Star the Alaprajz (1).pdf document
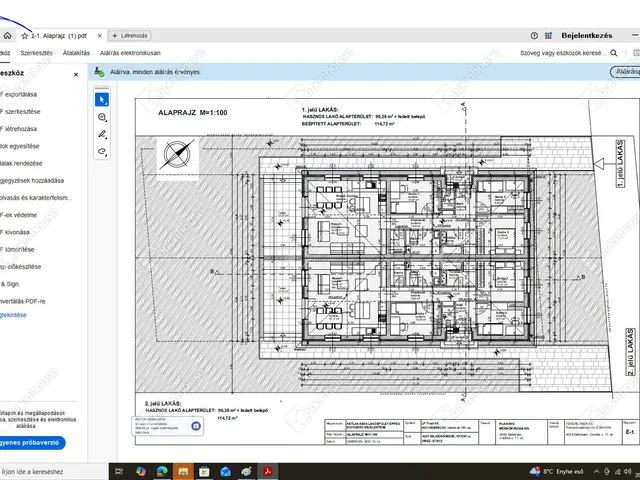Image resolution: width=640 pixels, height=480 pixels. [x=25, y=35]
